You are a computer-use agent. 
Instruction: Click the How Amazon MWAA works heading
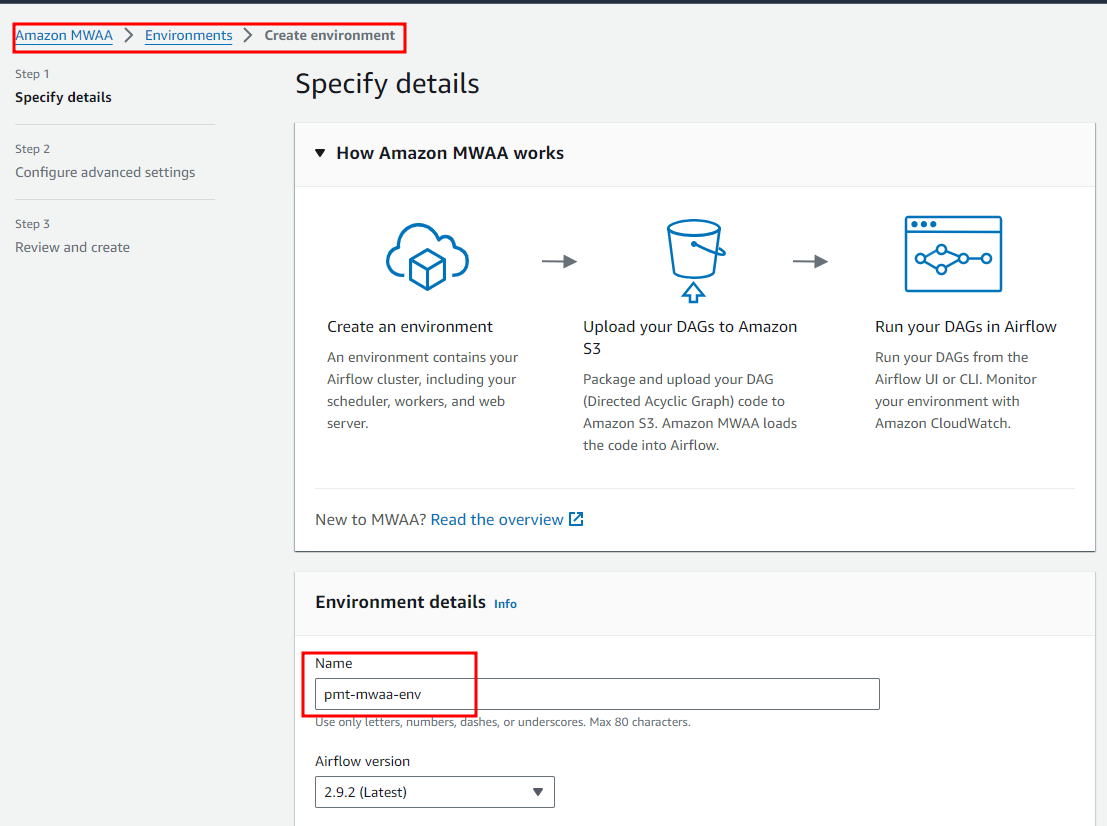(450, 153)
